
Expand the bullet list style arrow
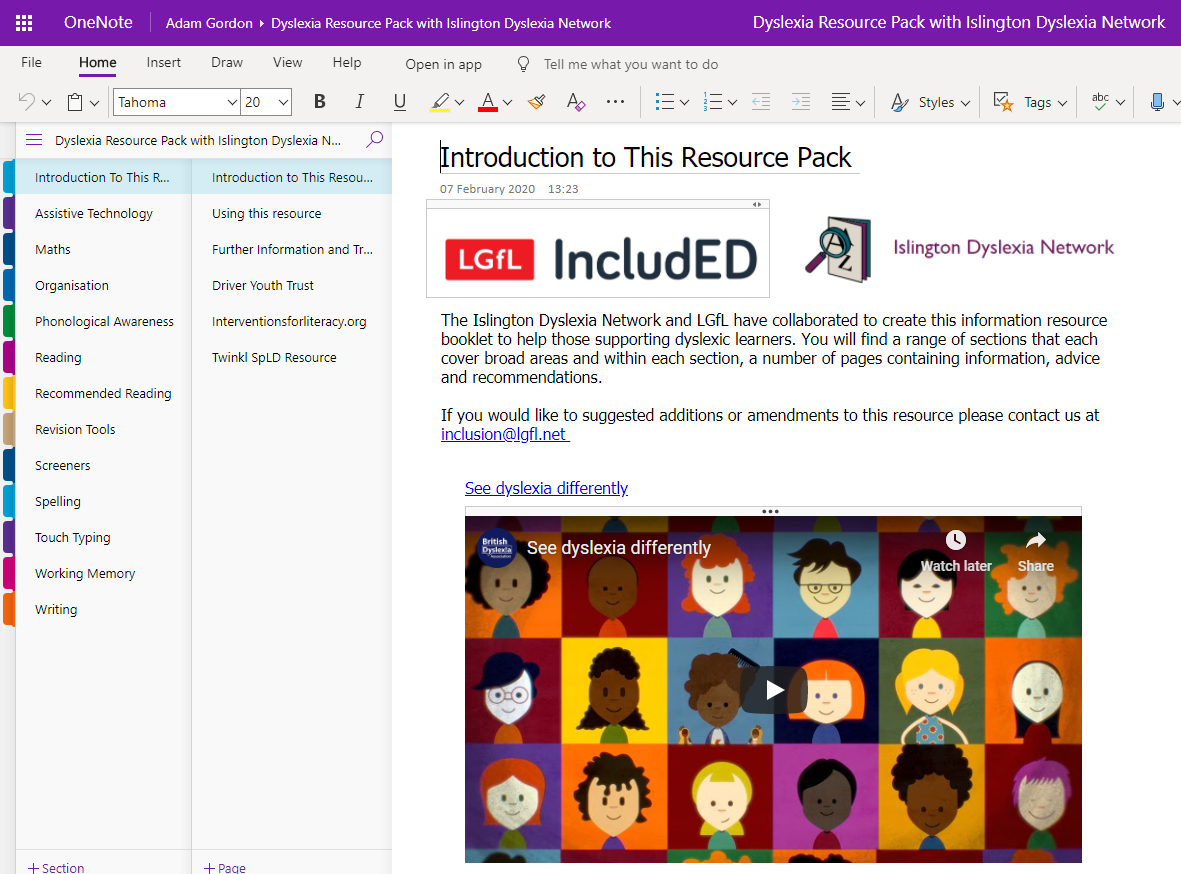click(x=684, y=102)
